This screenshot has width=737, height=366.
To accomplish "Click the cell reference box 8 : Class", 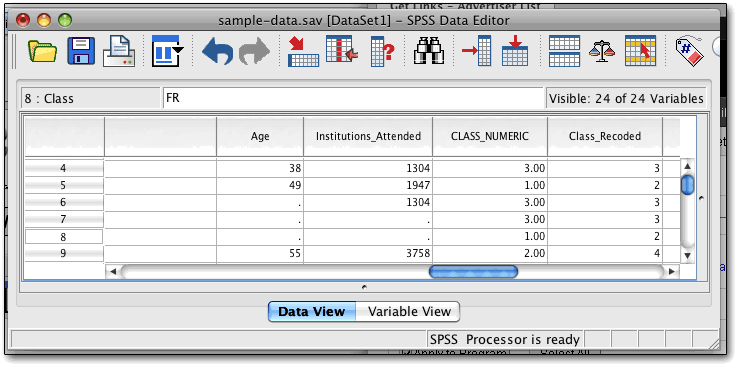I will 91,99.
